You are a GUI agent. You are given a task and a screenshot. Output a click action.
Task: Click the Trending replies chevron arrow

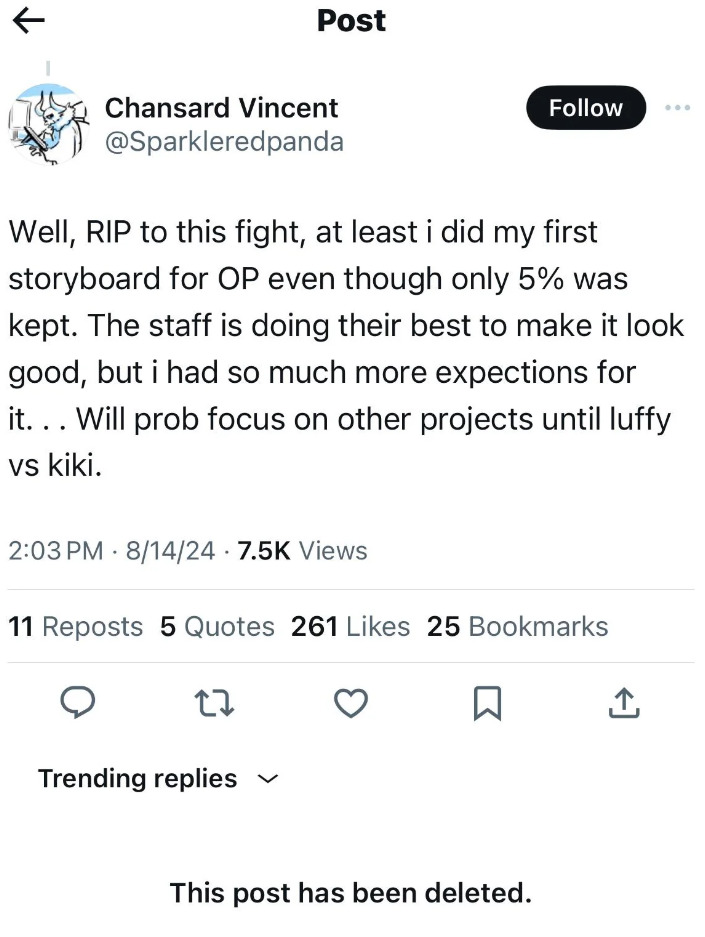267,778
